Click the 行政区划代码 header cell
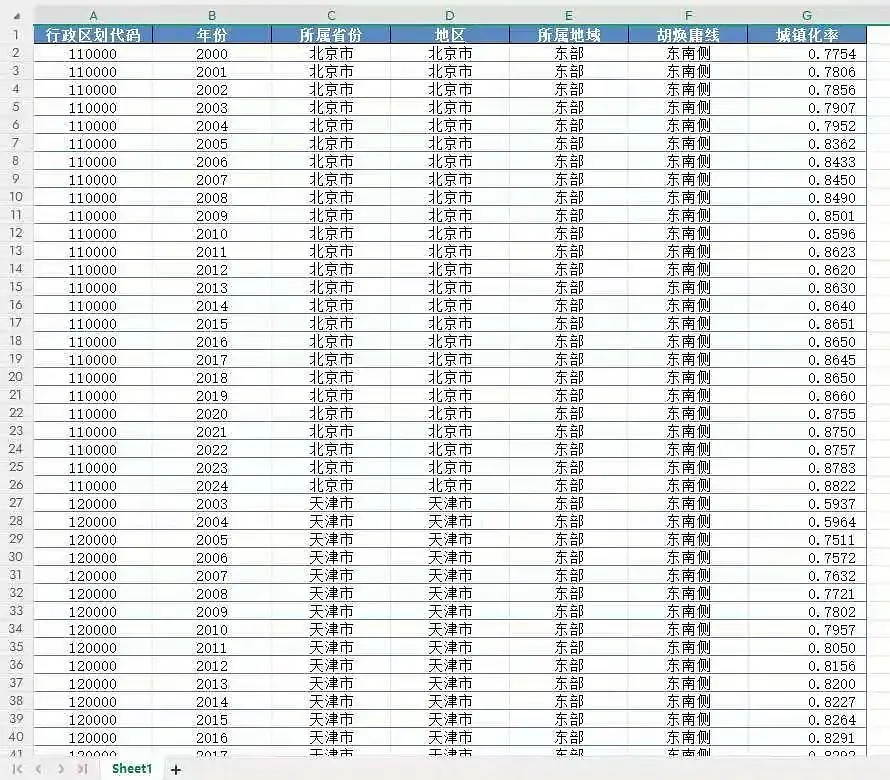890x780 pixels. coord(93,35)
